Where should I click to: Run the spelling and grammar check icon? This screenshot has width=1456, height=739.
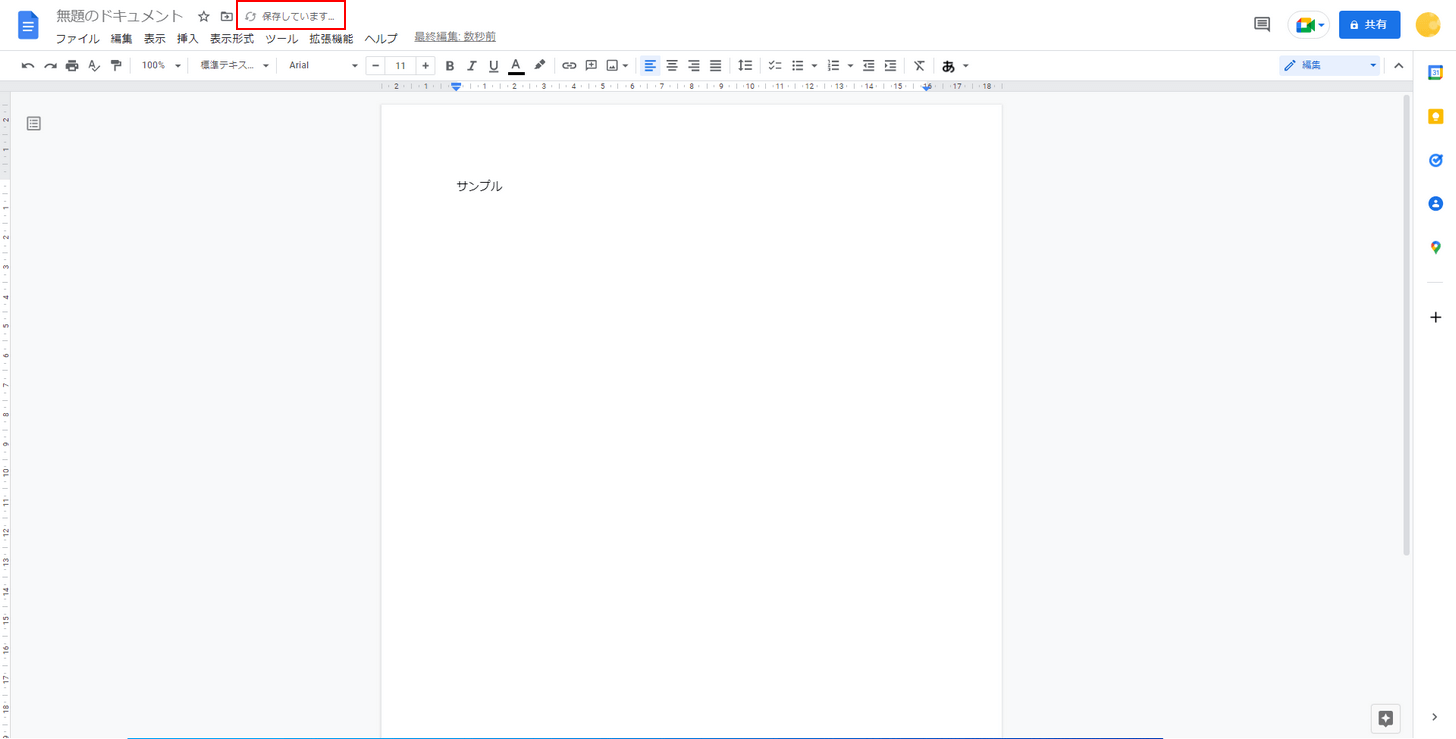tap(94, 66)
